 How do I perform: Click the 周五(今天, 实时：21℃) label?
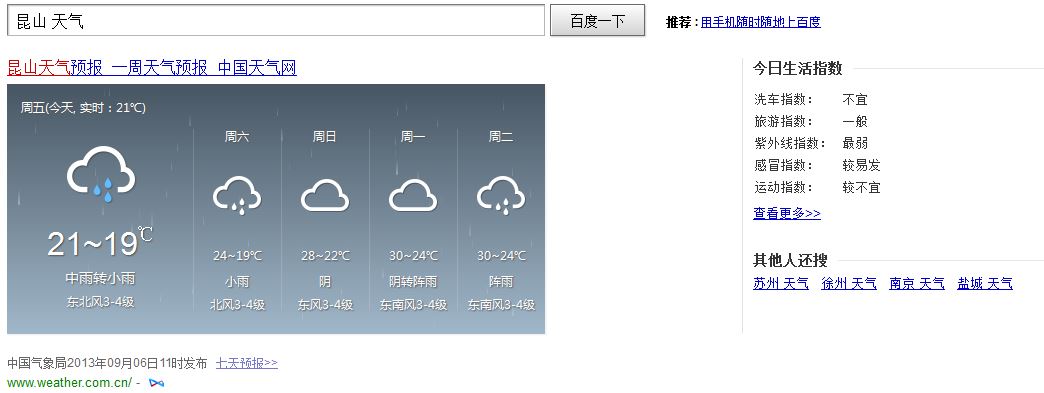[x=83, y=107]
